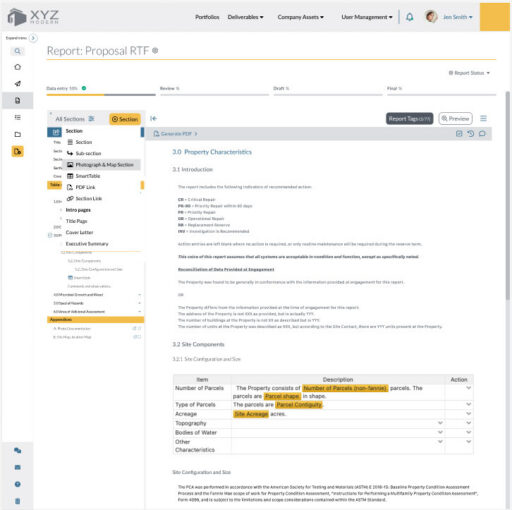Click the Preview button
The height and width of the screenshot is (510, 512).
(x=455, y=119)
